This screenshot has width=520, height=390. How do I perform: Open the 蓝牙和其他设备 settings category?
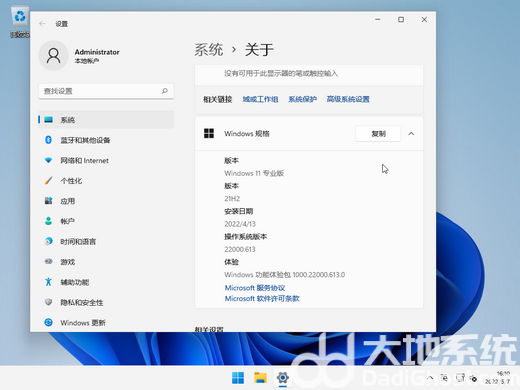[x=106, y=140]
